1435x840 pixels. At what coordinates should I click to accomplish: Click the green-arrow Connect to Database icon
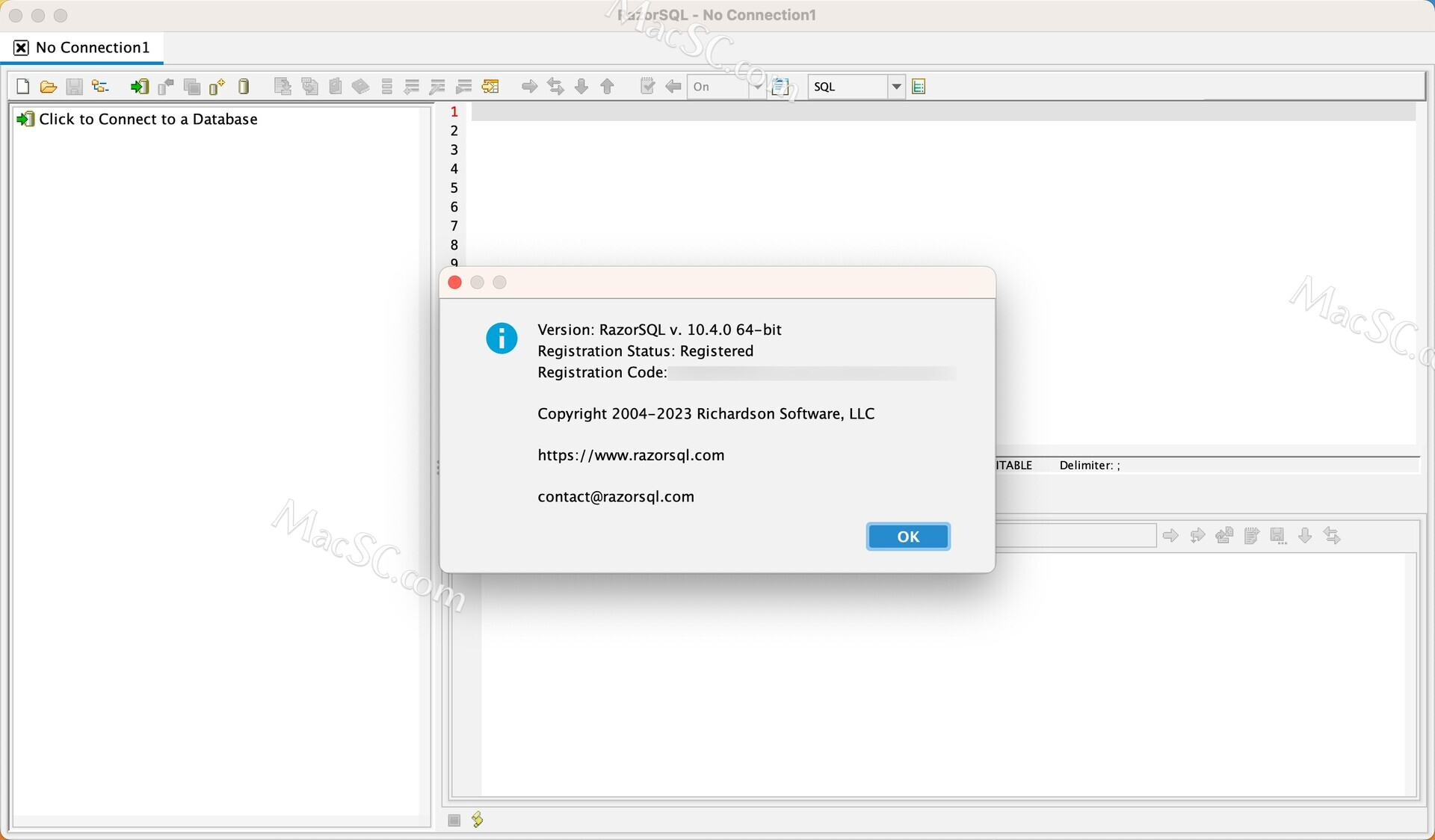(139, 87)
